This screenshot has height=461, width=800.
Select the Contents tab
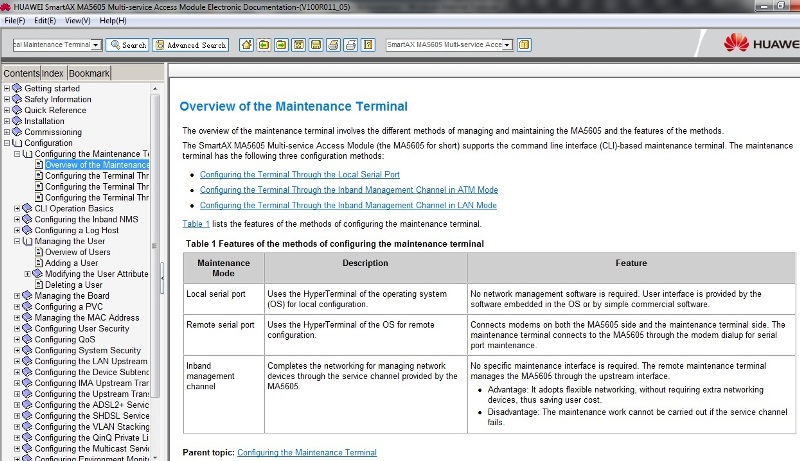coord(21,73)
